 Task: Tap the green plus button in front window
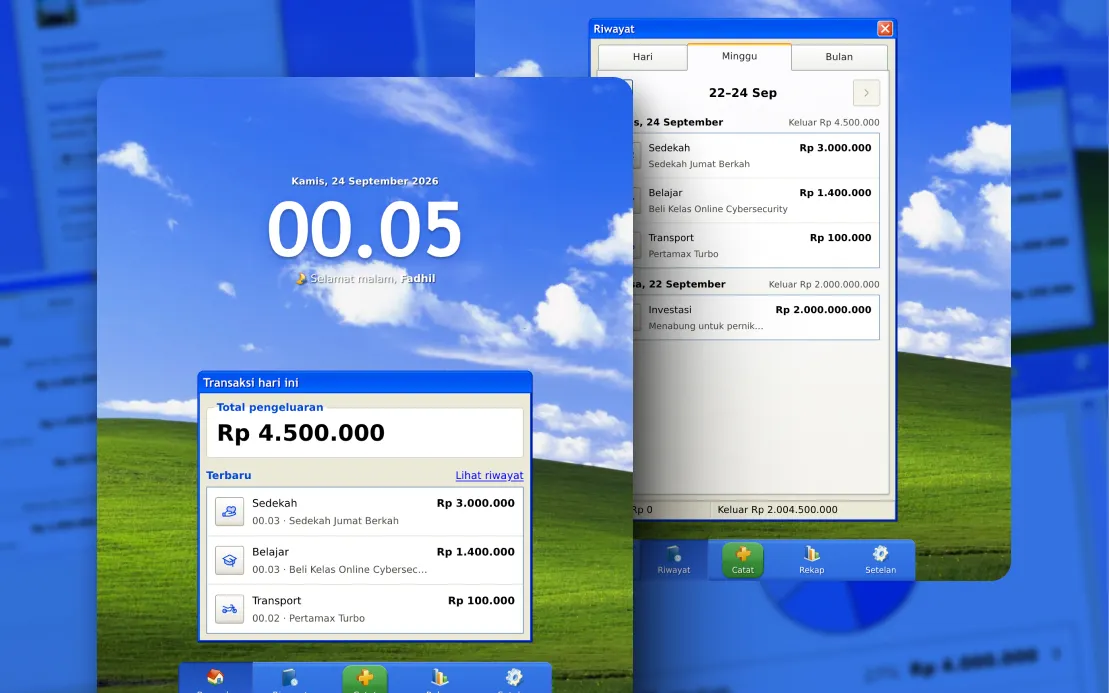365,678
